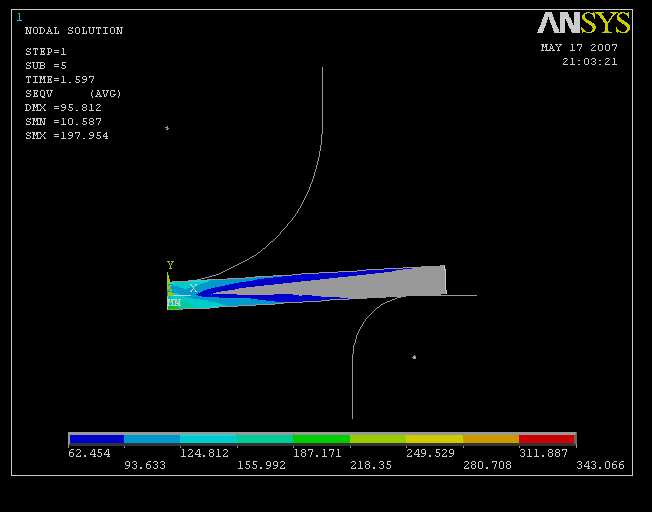The height and width of the screenshot is (512, 652).
Task: Click the 'MAY 17 2007' date text
Action: (x=579, y=48)
